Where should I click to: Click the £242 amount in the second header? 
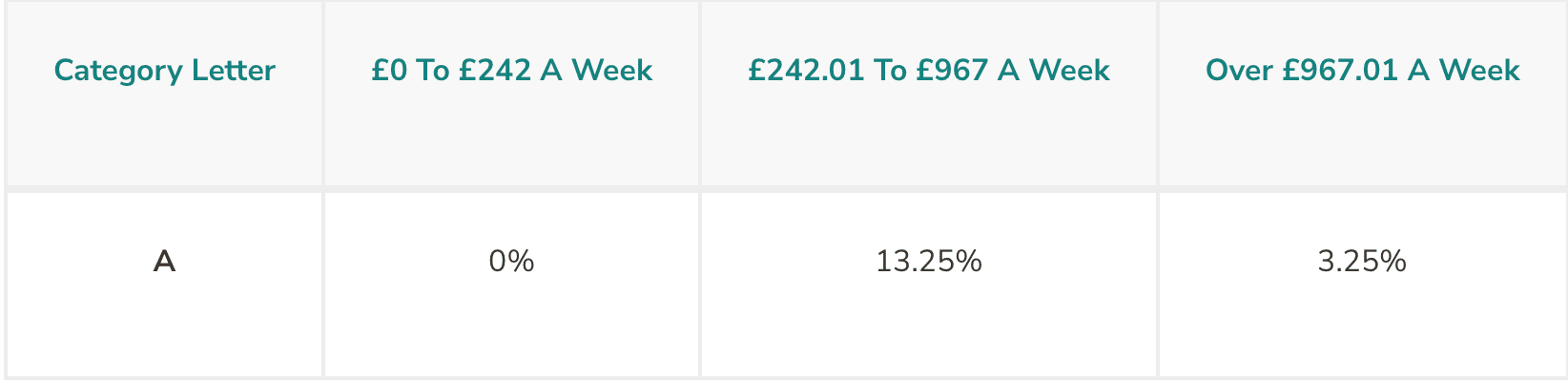[494, 71]
